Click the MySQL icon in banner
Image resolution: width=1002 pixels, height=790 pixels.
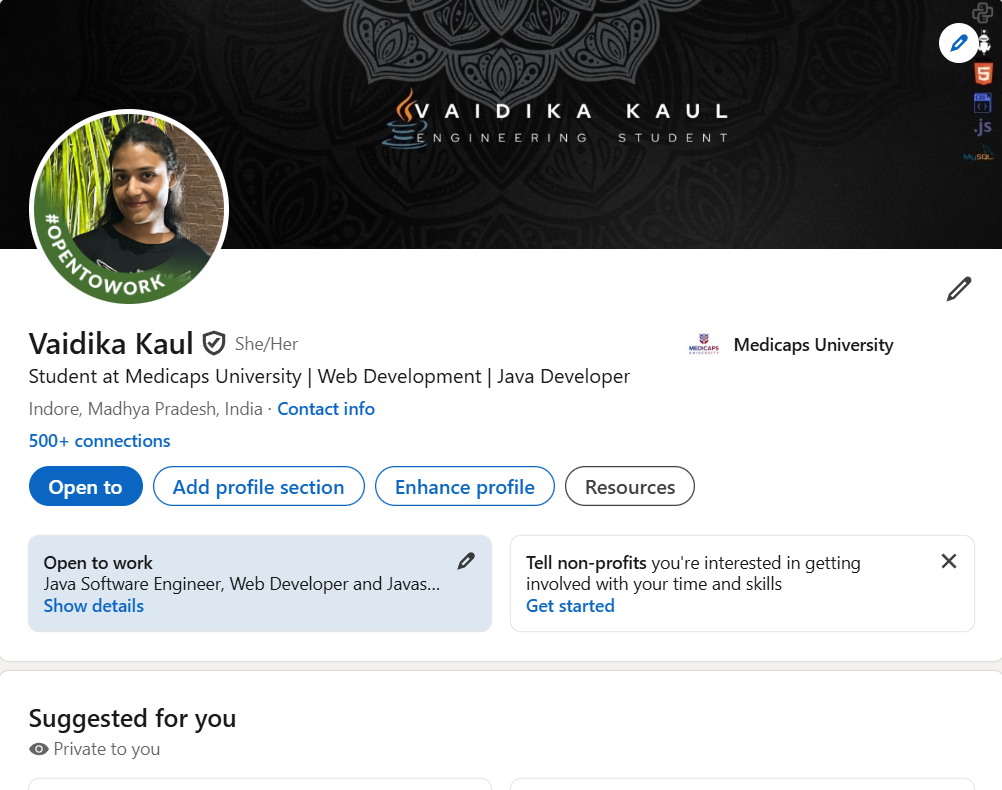click(978, 154)
